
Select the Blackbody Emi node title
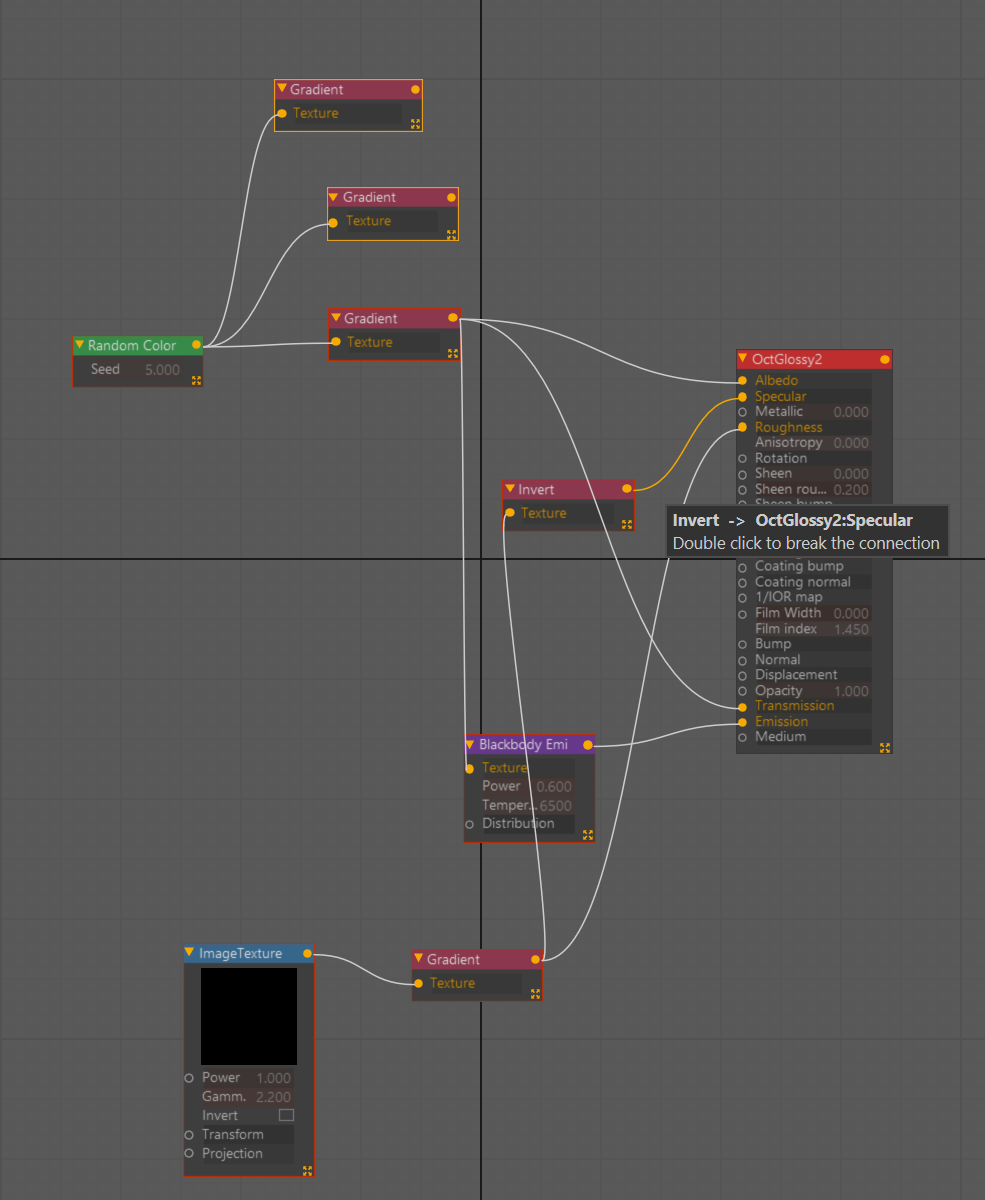click(523, 744)
